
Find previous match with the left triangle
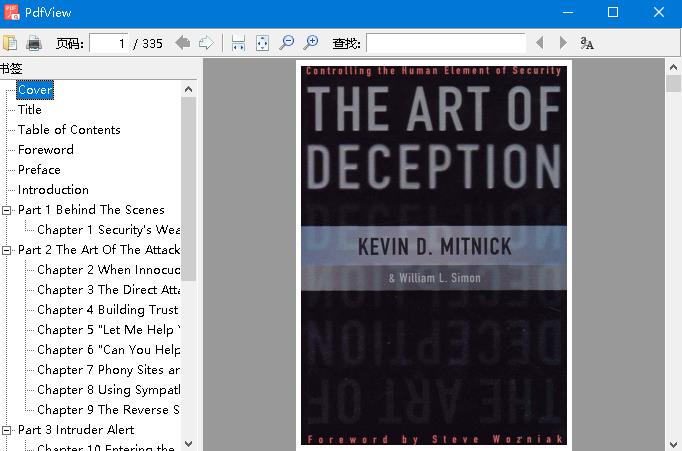click(x=540, y=43)
